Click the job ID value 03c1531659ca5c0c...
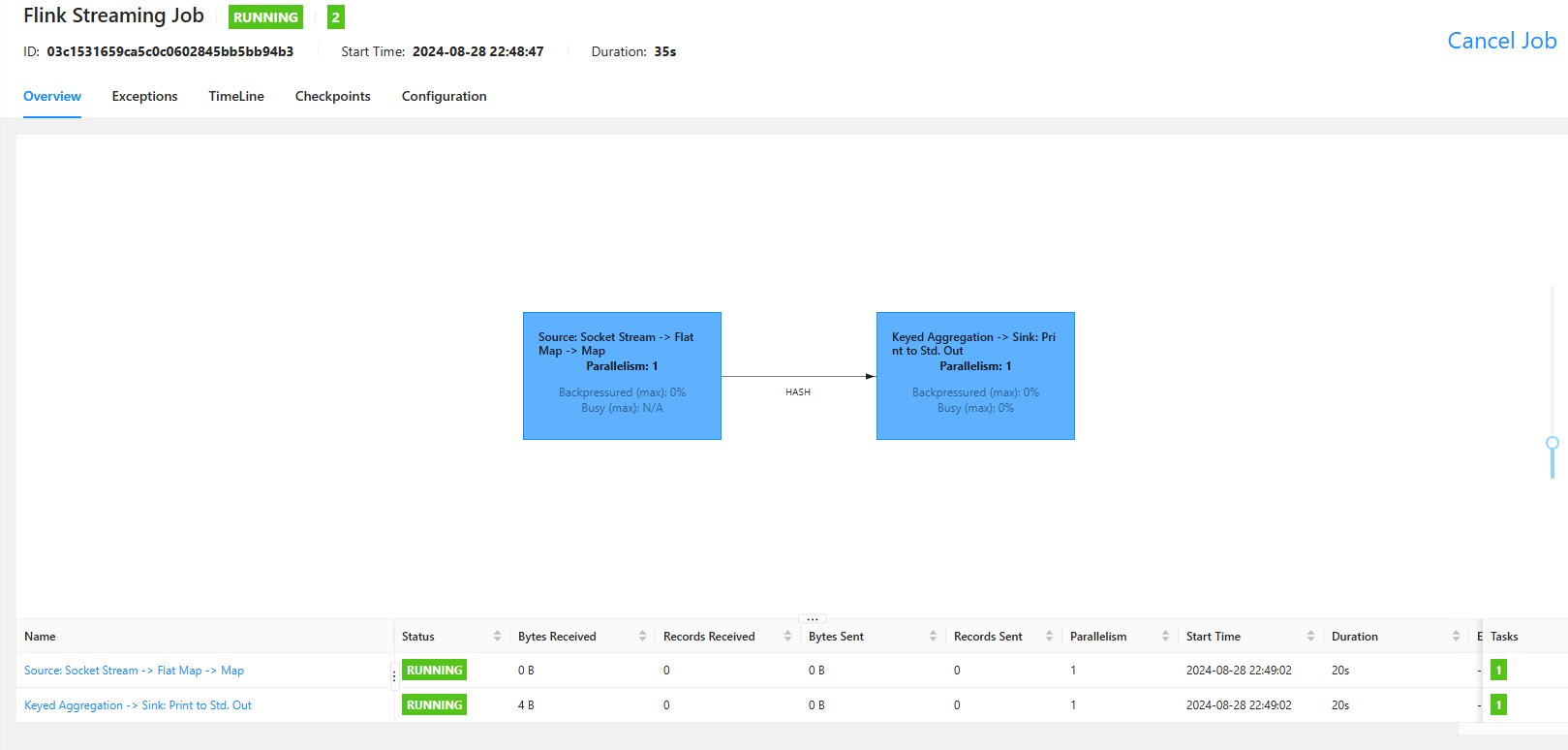 click(170, 51)
